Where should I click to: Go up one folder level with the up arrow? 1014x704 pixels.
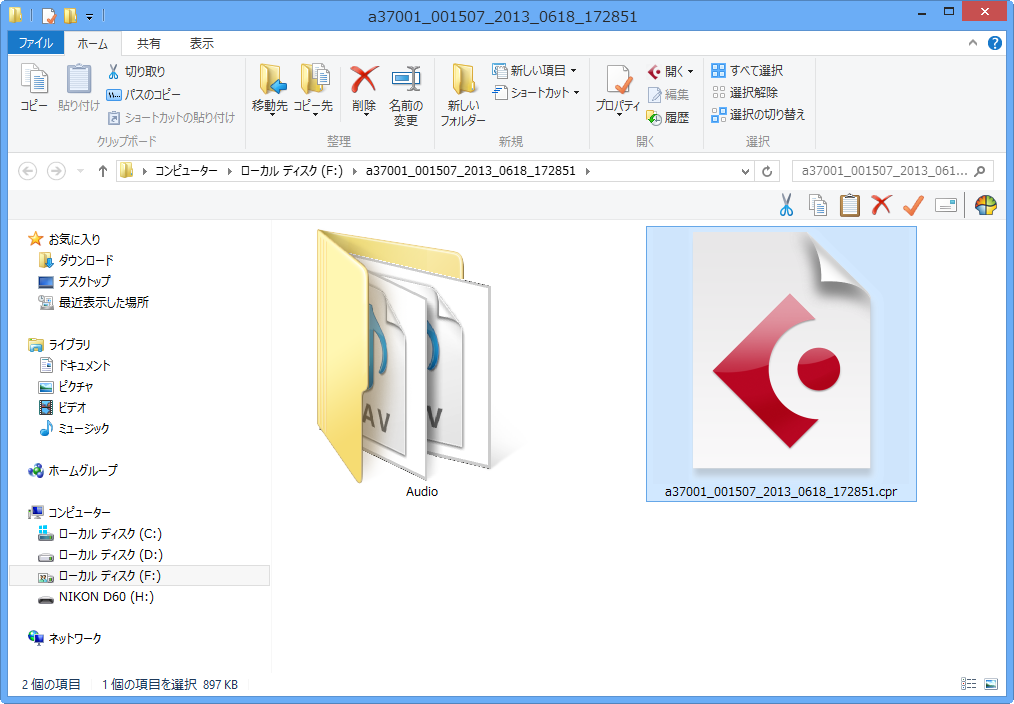pyautogui.click(x=102, y=171)
